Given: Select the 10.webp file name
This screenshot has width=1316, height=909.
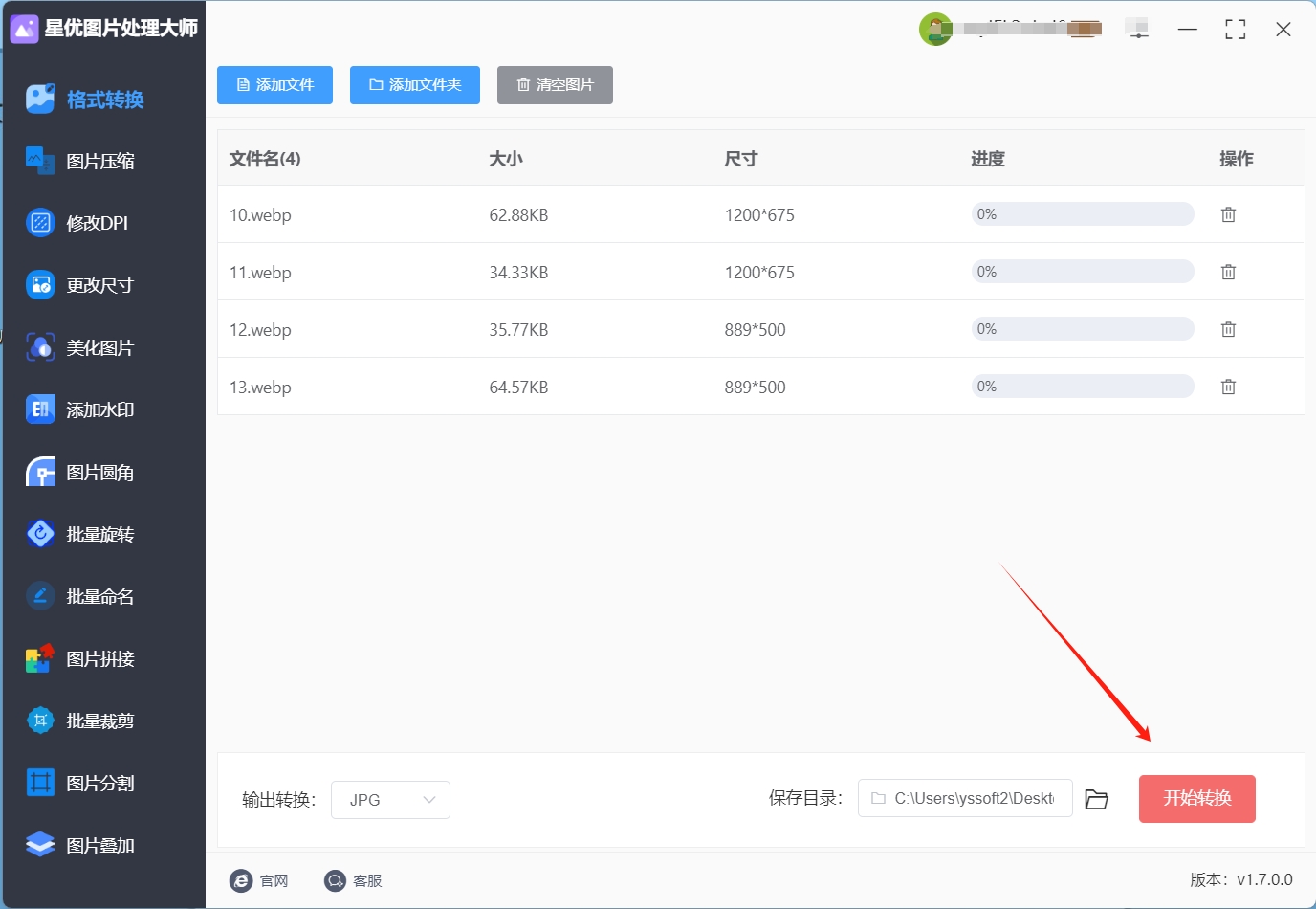Looking at the screenshot, I should [x=260, y=215].
